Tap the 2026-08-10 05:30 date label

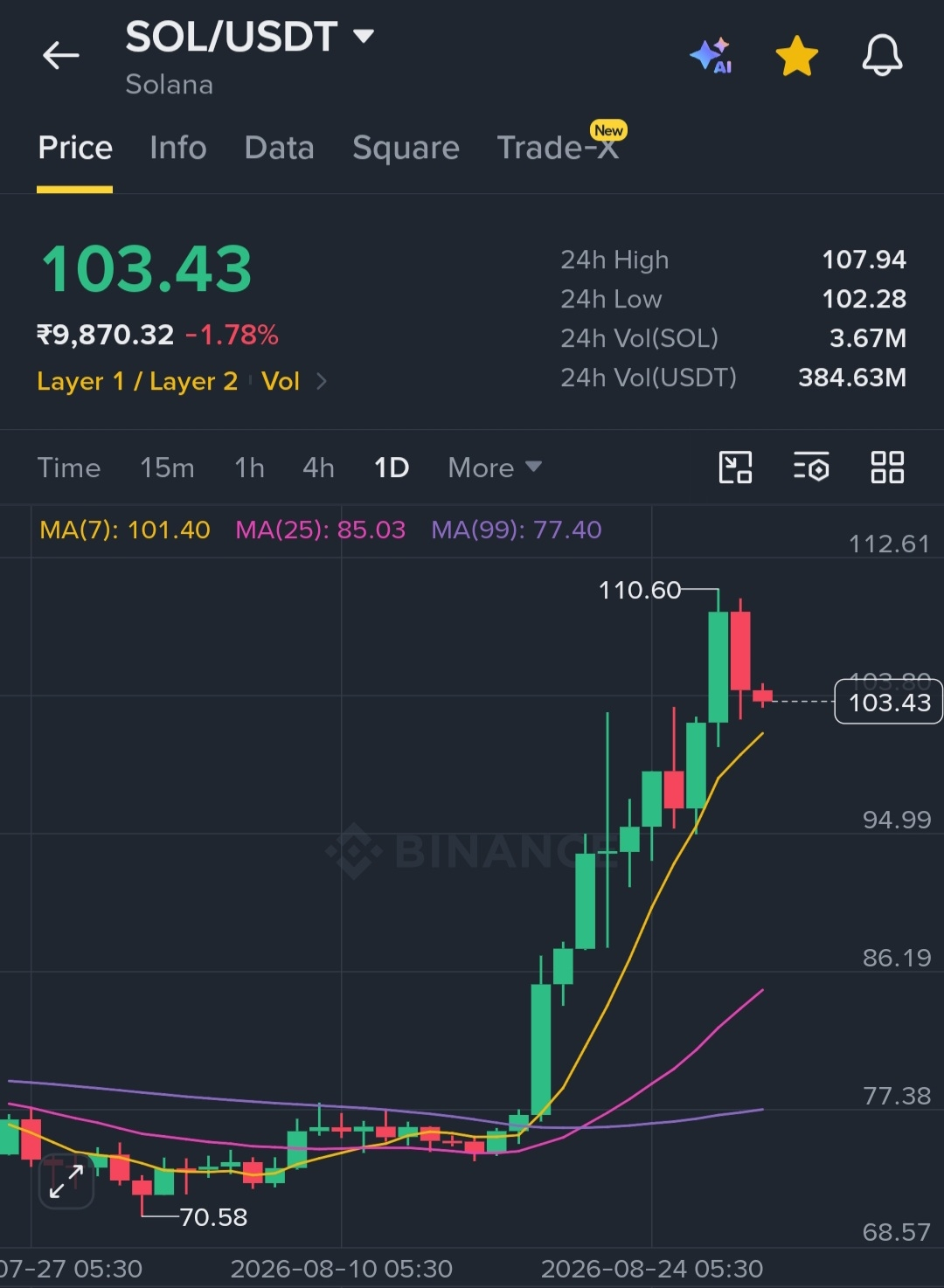pyautogui.click(x=342, y=1269)
